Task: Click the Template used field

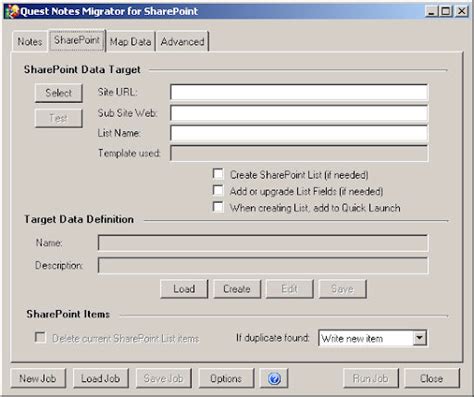Action: [x=299, y=153]
